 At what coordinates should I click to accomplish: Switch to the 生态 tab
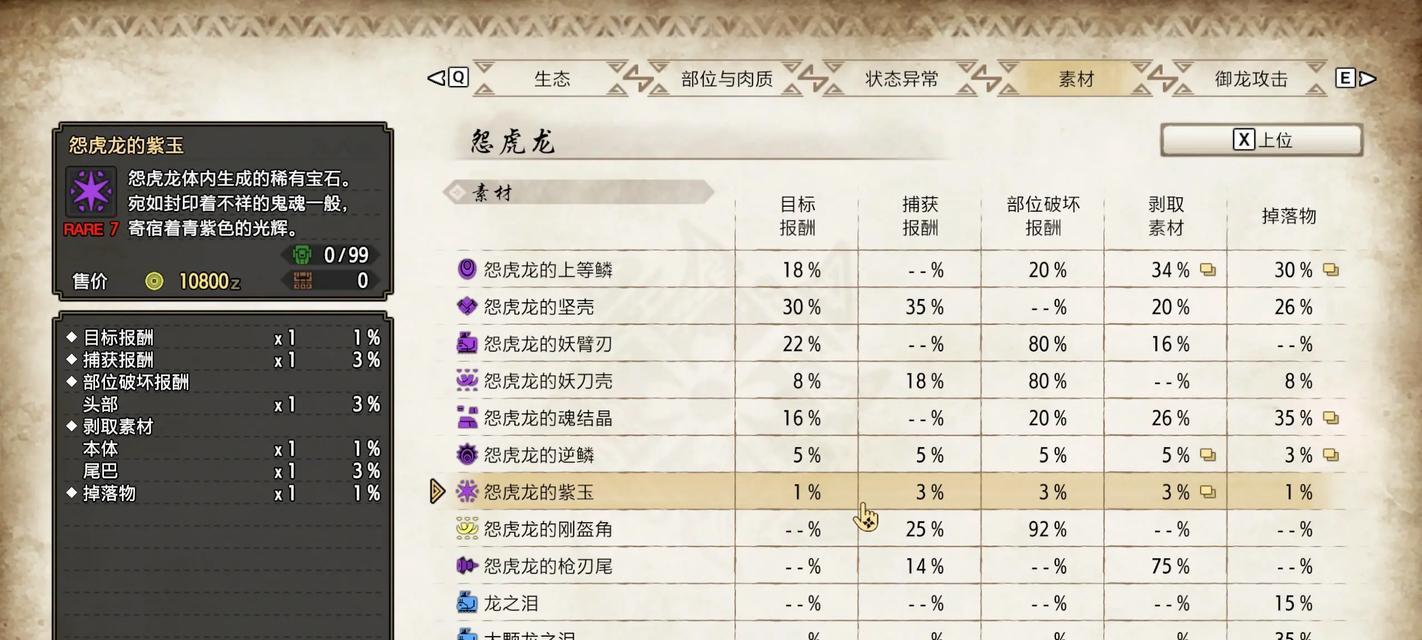pyautogui.click(x=552, y=79)
